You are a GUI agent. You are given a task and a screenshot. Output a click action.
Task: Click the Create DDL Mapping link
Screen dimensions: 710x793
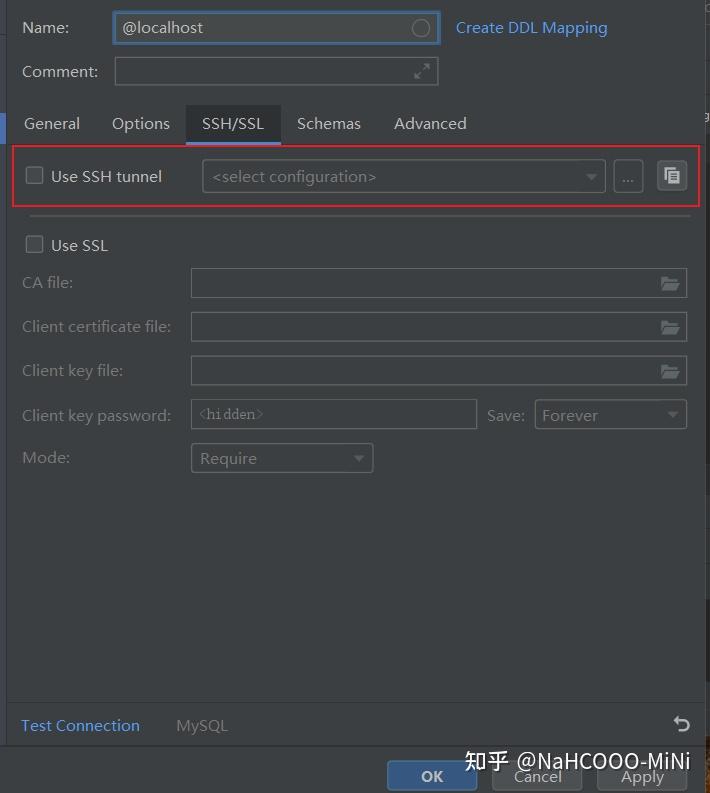531,28
